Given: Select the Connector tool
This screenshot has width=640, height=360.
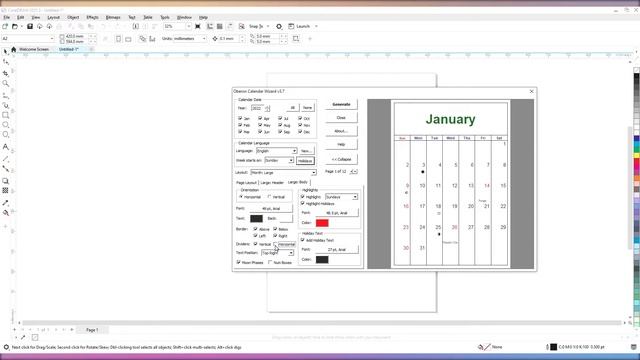Looking at the screenshot, I should point(5,169).
